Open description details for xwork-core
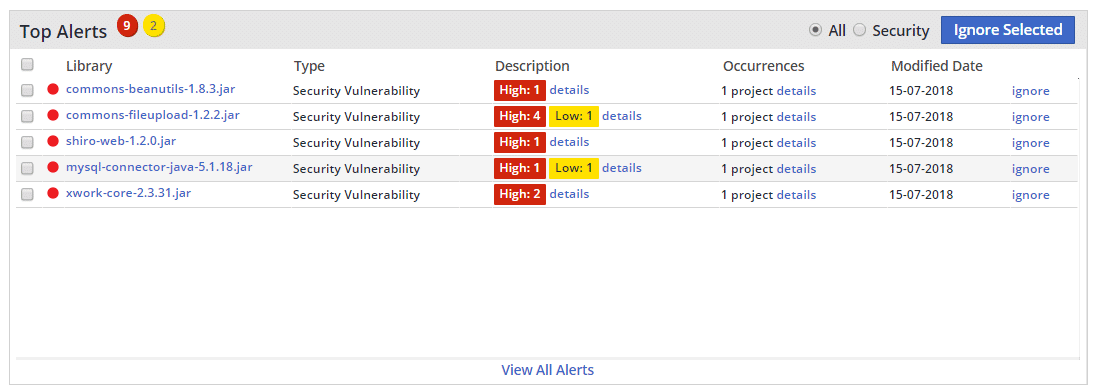 tap(569, 194)
